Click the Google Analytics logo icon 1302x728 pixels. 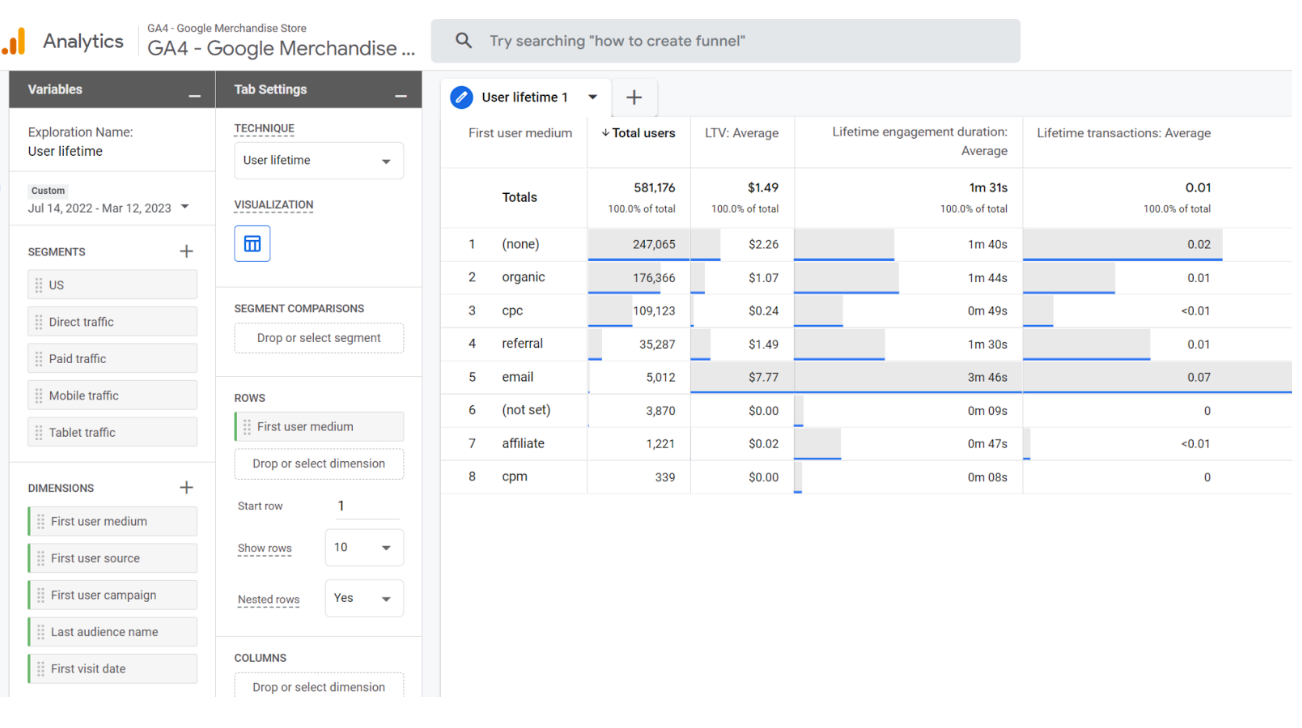[15, 42]
